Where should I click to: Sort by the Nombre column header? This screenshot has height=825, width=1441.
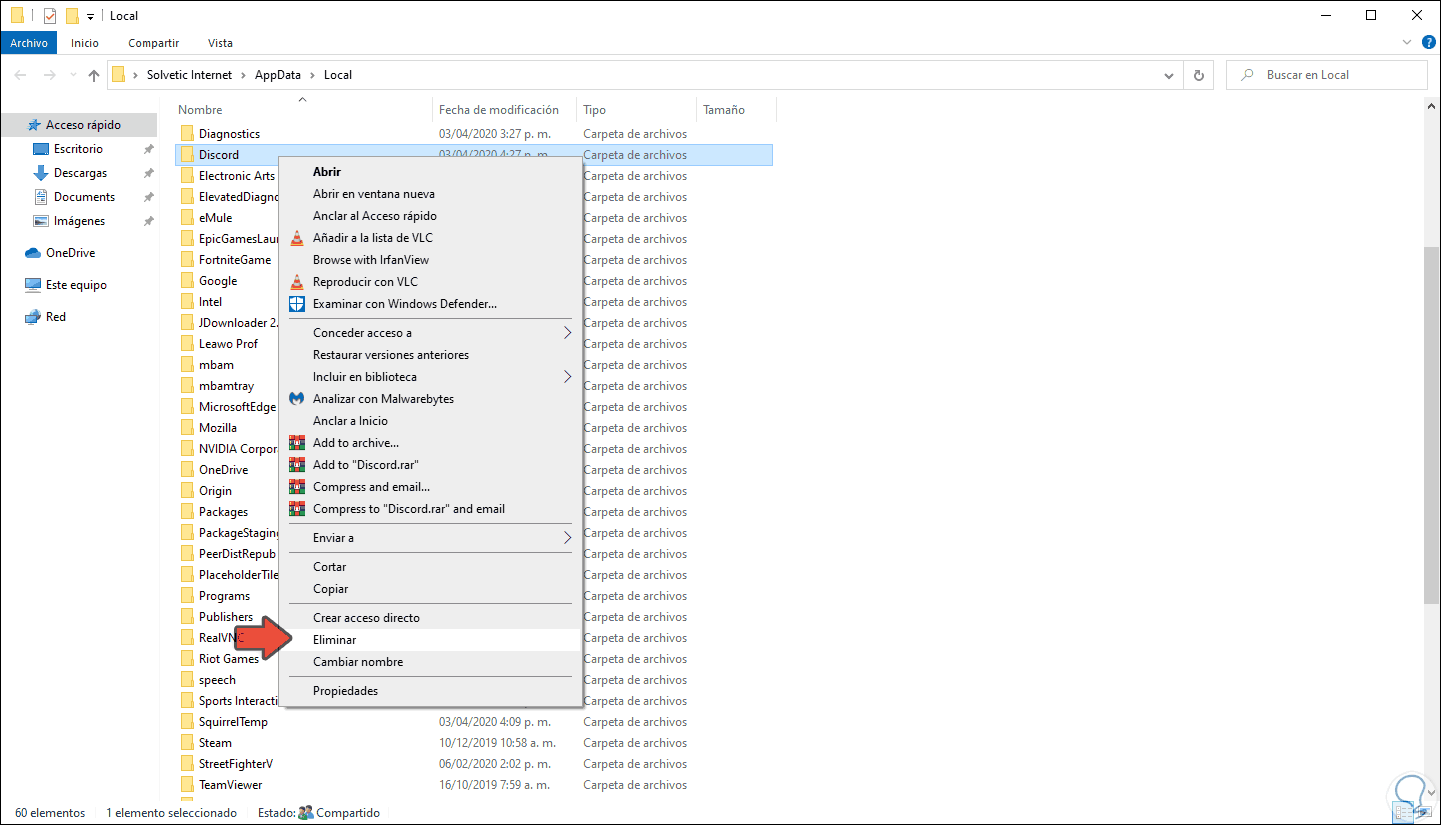point(303,110)
